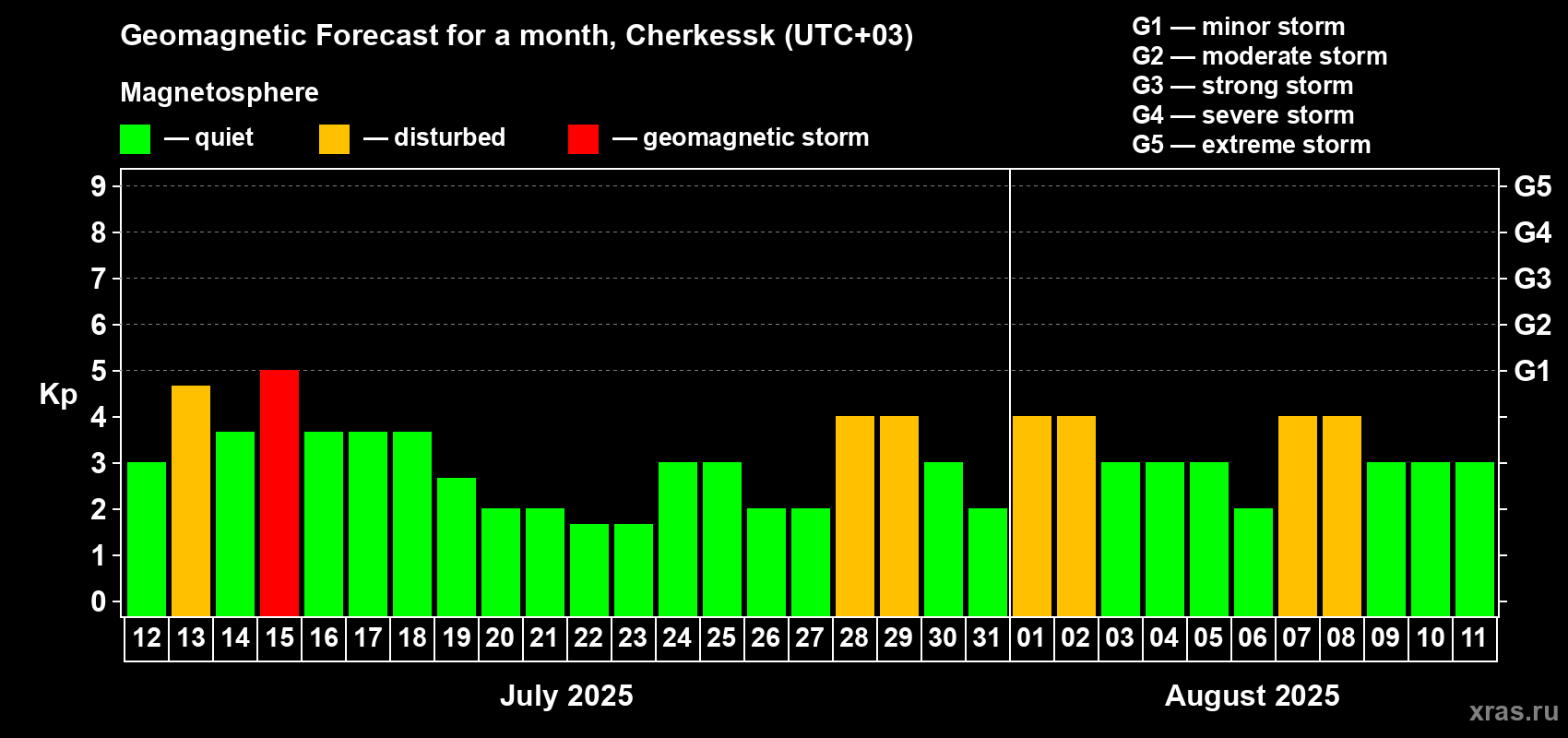Click the date label 05

click(x=1208, y=638)
